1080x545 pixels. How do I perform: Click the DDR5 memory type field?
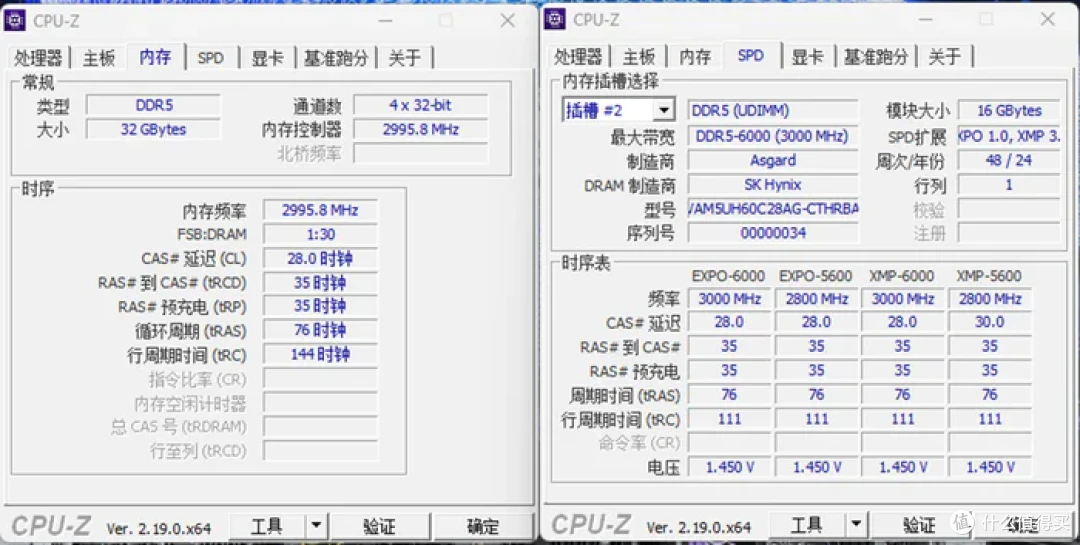coord(154,105)
